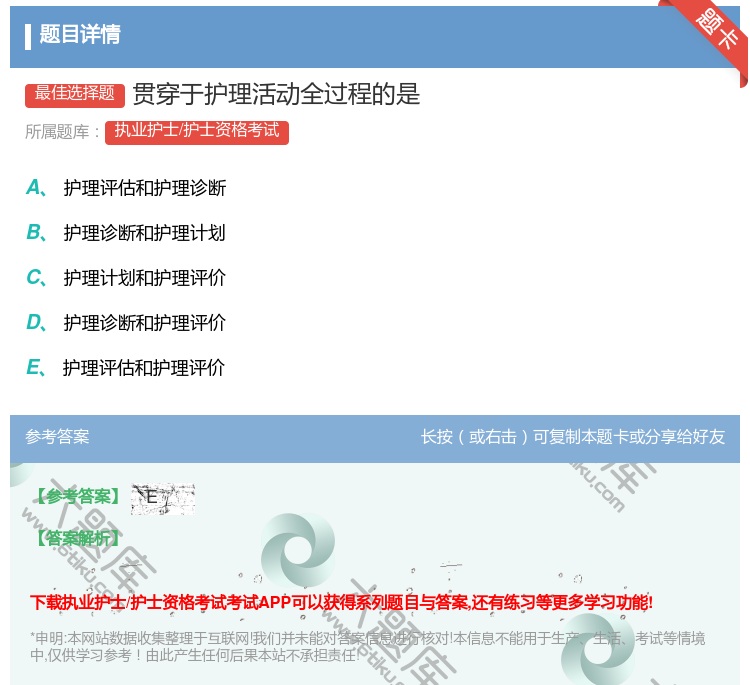750x685 pixels.
Task: Click the red APP download promotion link
Action: point(342,602)
